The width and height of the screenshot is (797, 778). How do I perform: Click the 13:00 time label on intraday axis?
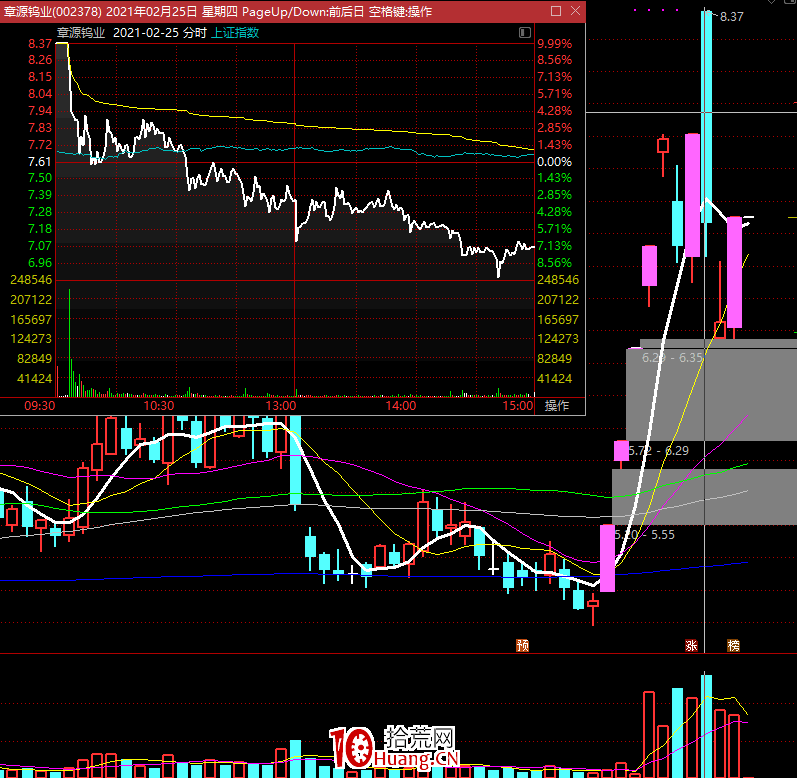[x=281, y=406]
